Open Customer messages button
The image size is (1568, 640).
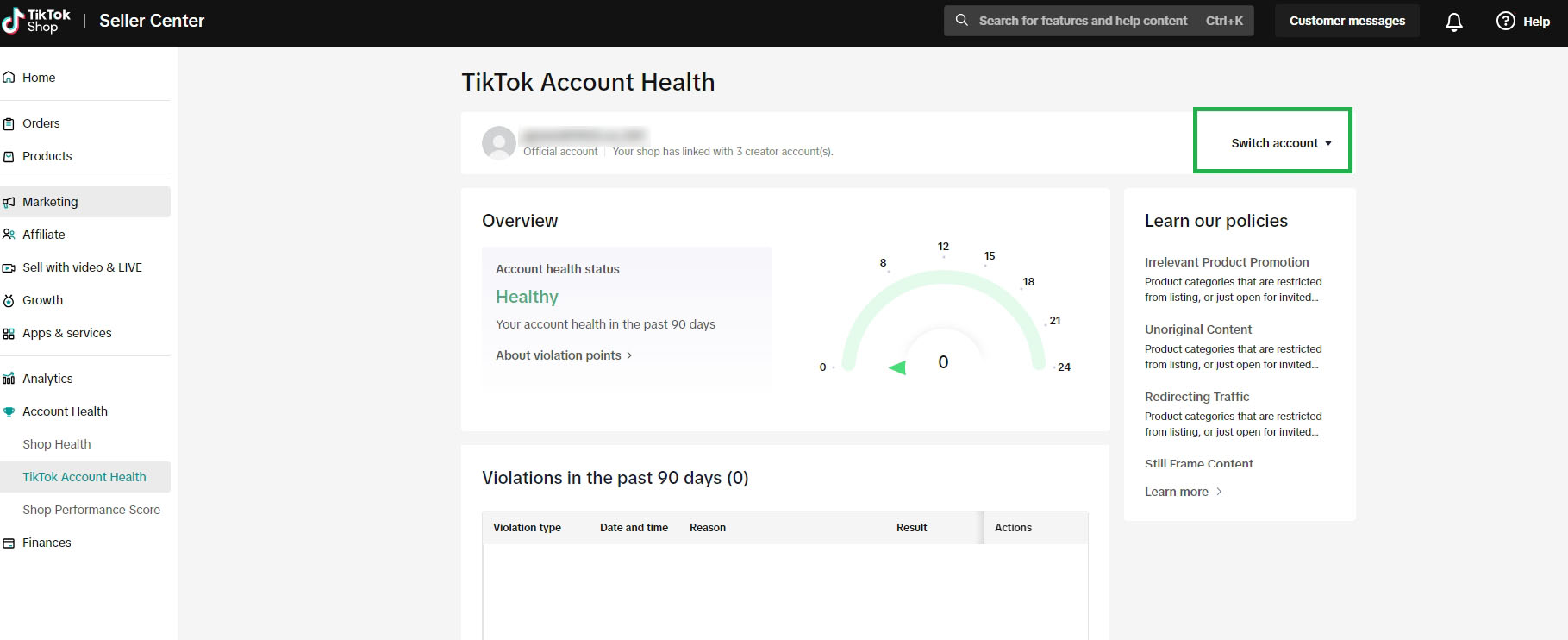coord(1346,21)
